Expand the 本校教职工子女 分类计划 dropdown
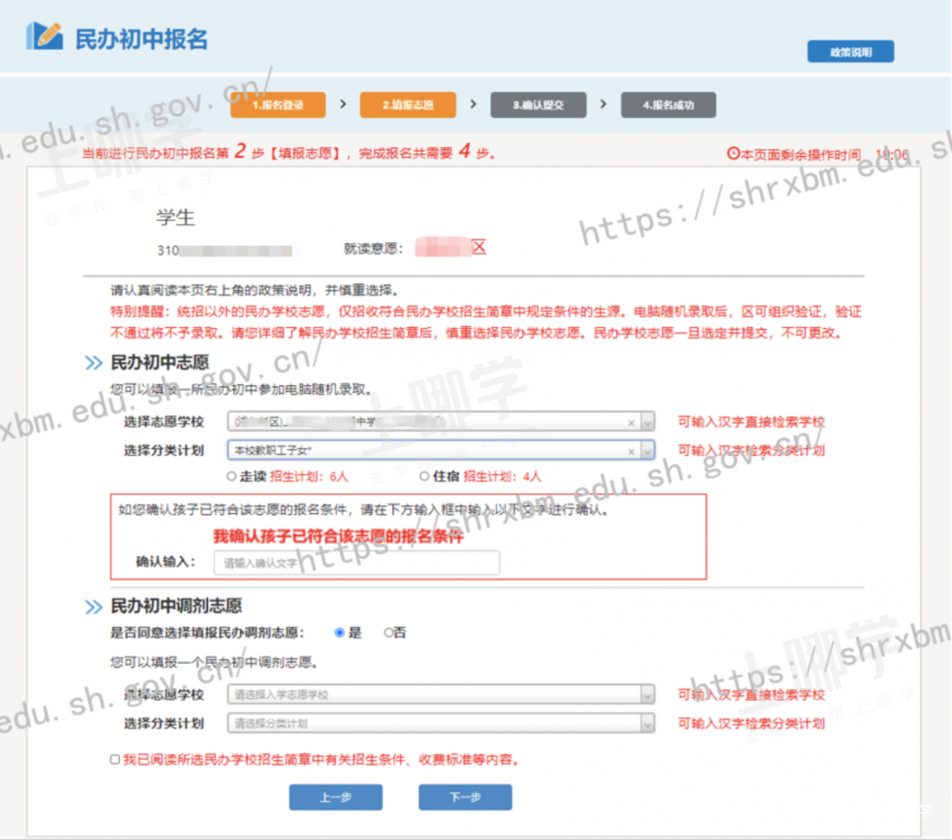Screen dimensions: 952x840 647,451
